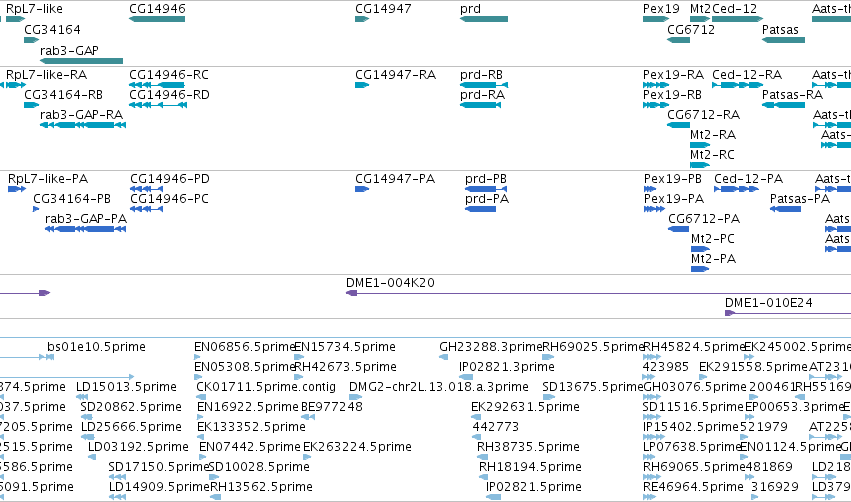
Task: Click EST SD11516.5prime glyph
Action: (x=651, y=417)
